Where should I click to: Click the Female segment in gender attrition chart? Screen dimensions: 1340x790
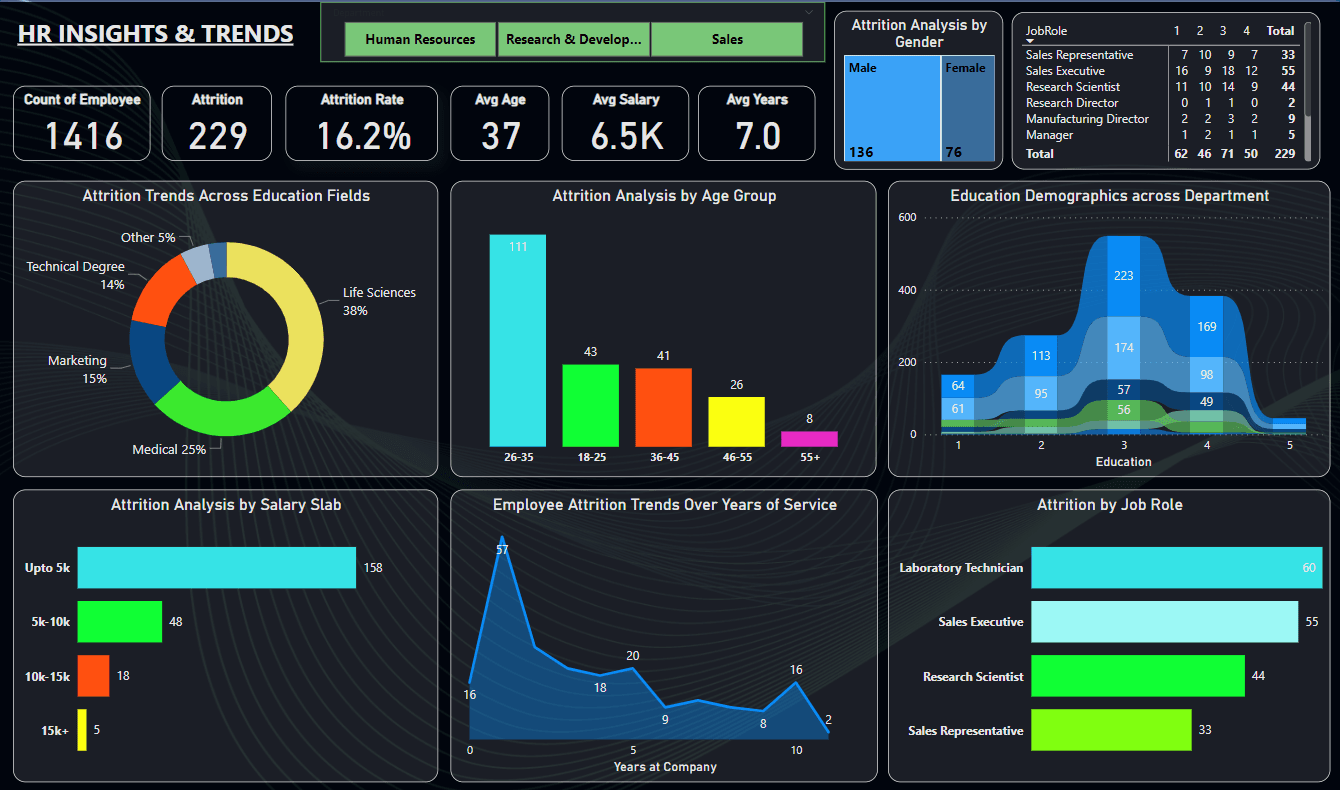[967, 110]
